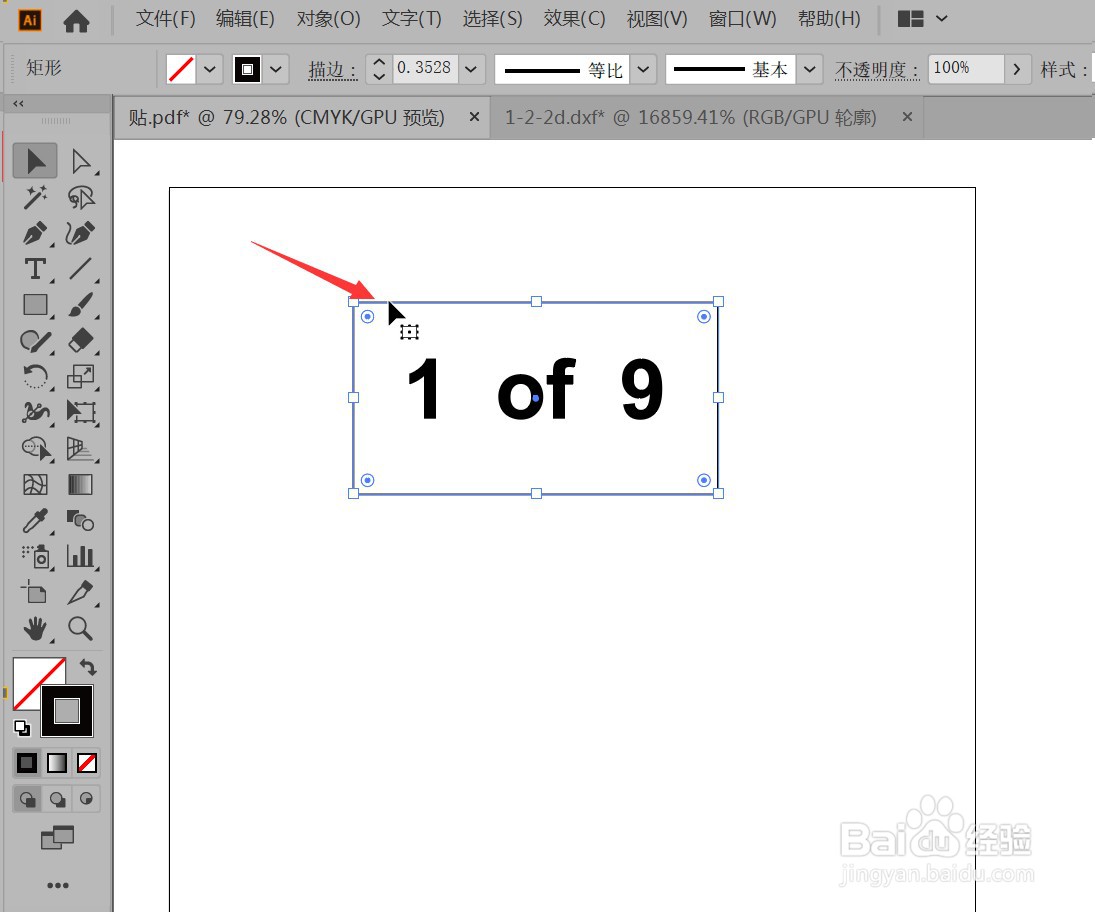1095x912 pixels.
Task: Choose the Lasso tool
Action: pyautogui.click(x=81, y=198)
